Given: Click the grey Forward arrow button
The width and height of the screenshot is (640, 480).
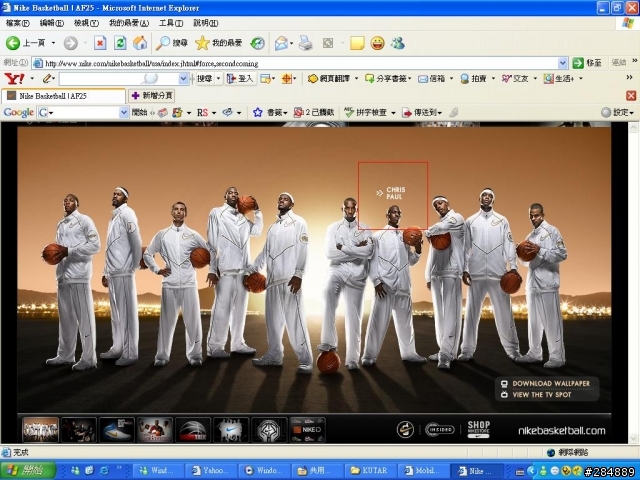Looking at the screenshot, I should [x=71, y=43].
